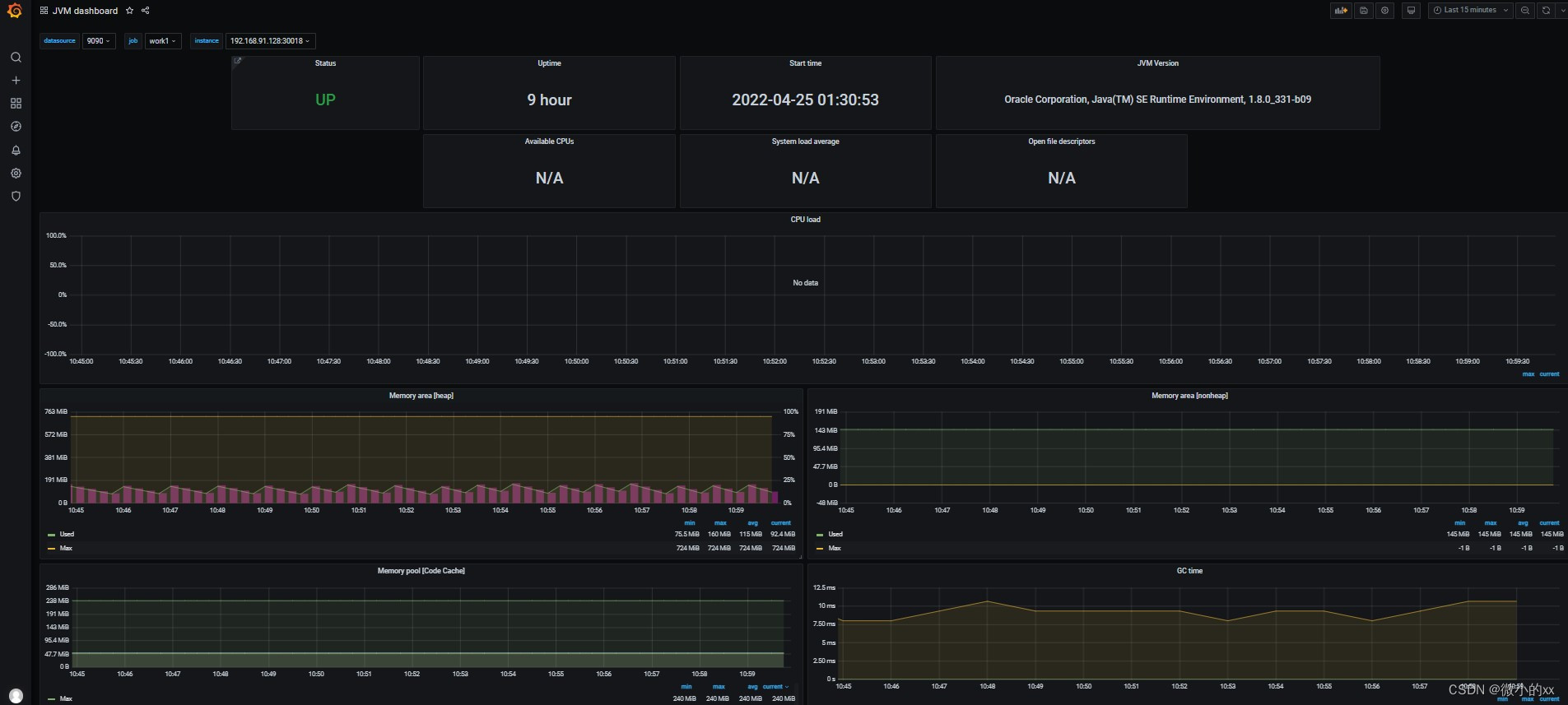Open the Dashboards icon in sidebar
1568x705 pixels.
(x=16, y=104)
